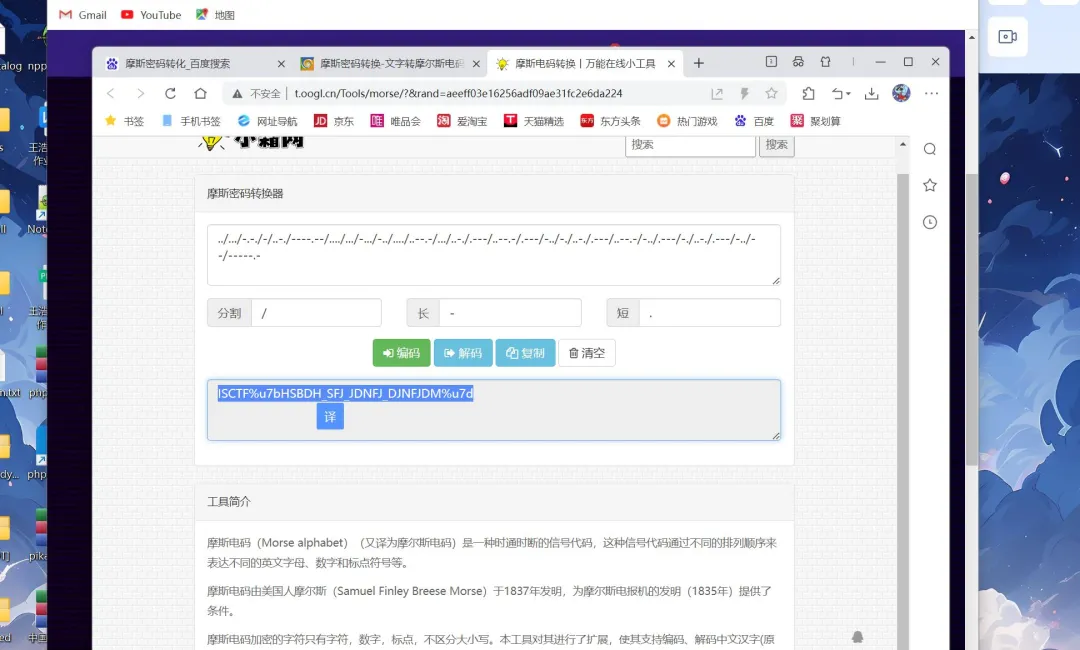This screenshot has width=1080, height=650.
Task: Open the 东方头条 bookmark
Action: coord(610,121)
